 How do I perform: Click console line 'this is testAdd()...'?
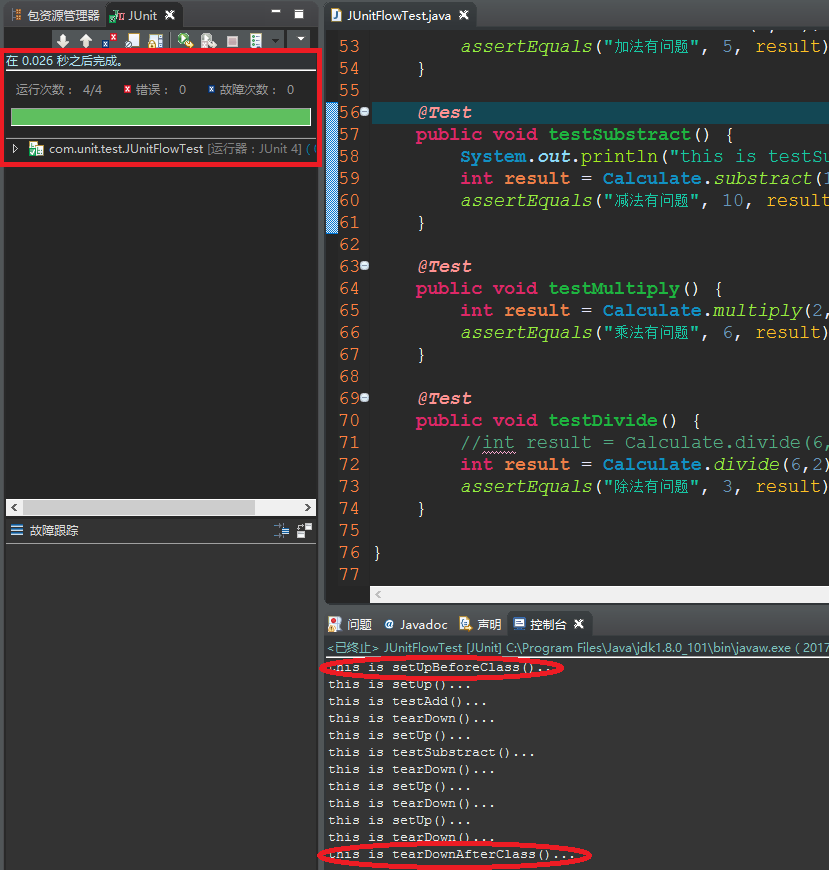[407, 701]
